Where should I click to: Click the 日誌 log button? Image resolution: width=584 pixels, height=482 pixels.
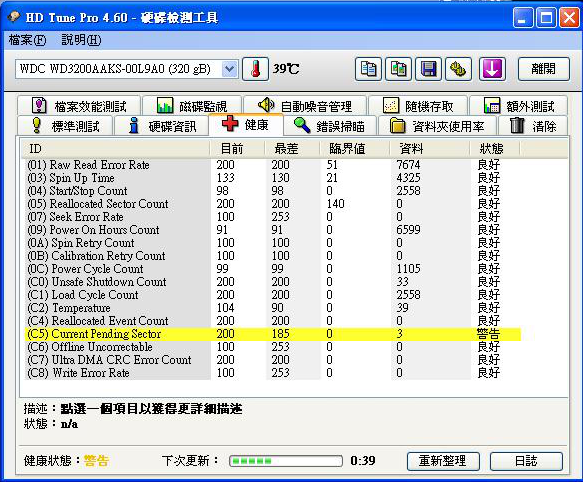coord(526,461)
